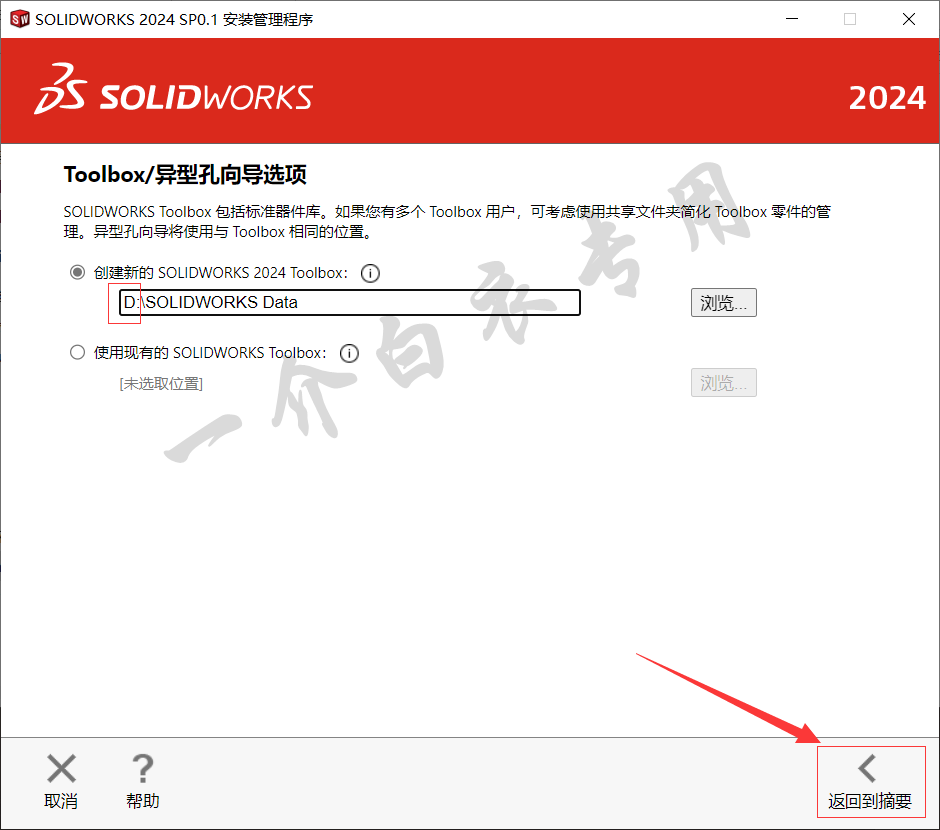Go back using the 返回到摘要 chevron

[x=867, y=769]
